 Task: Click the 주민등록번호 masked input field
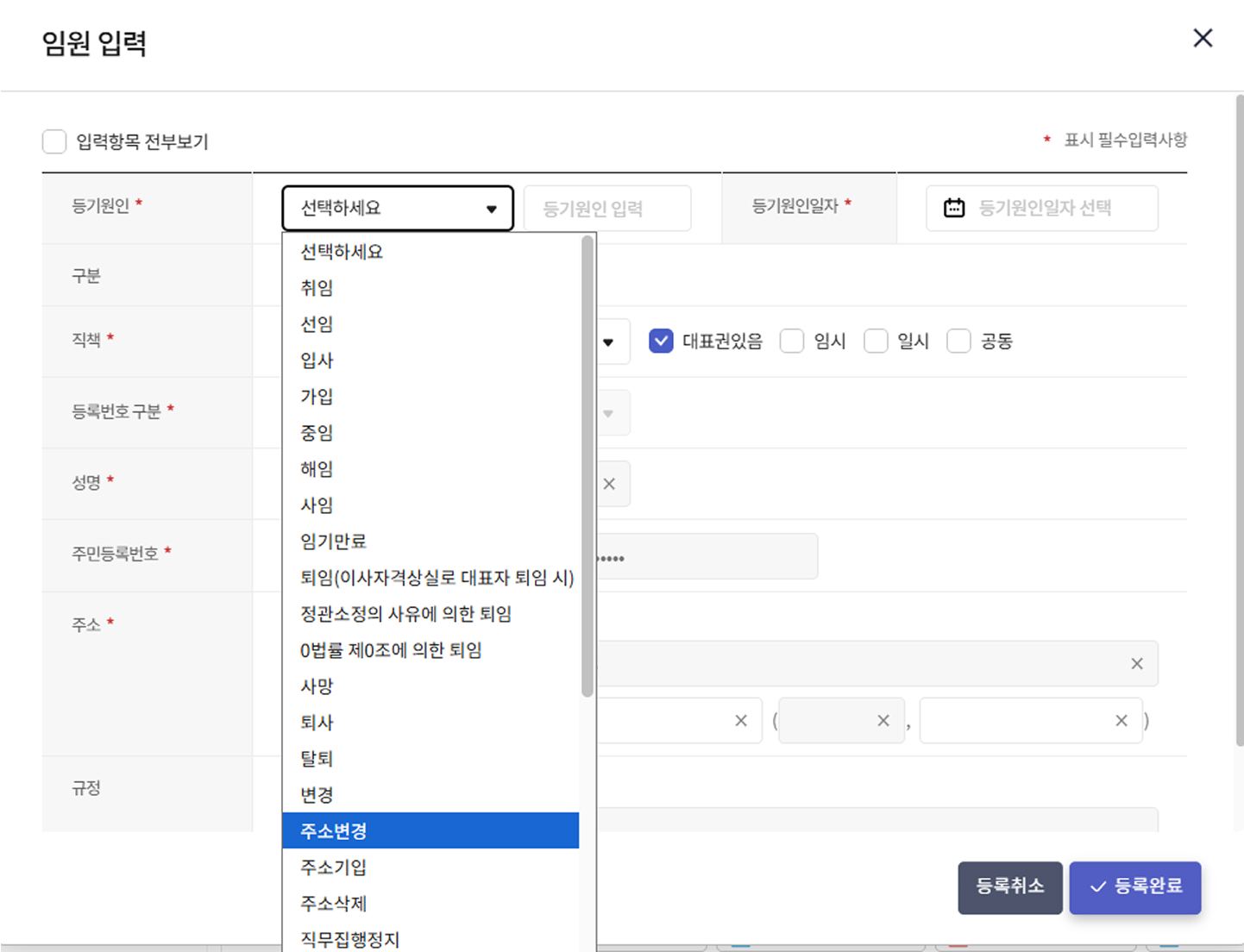707,556
